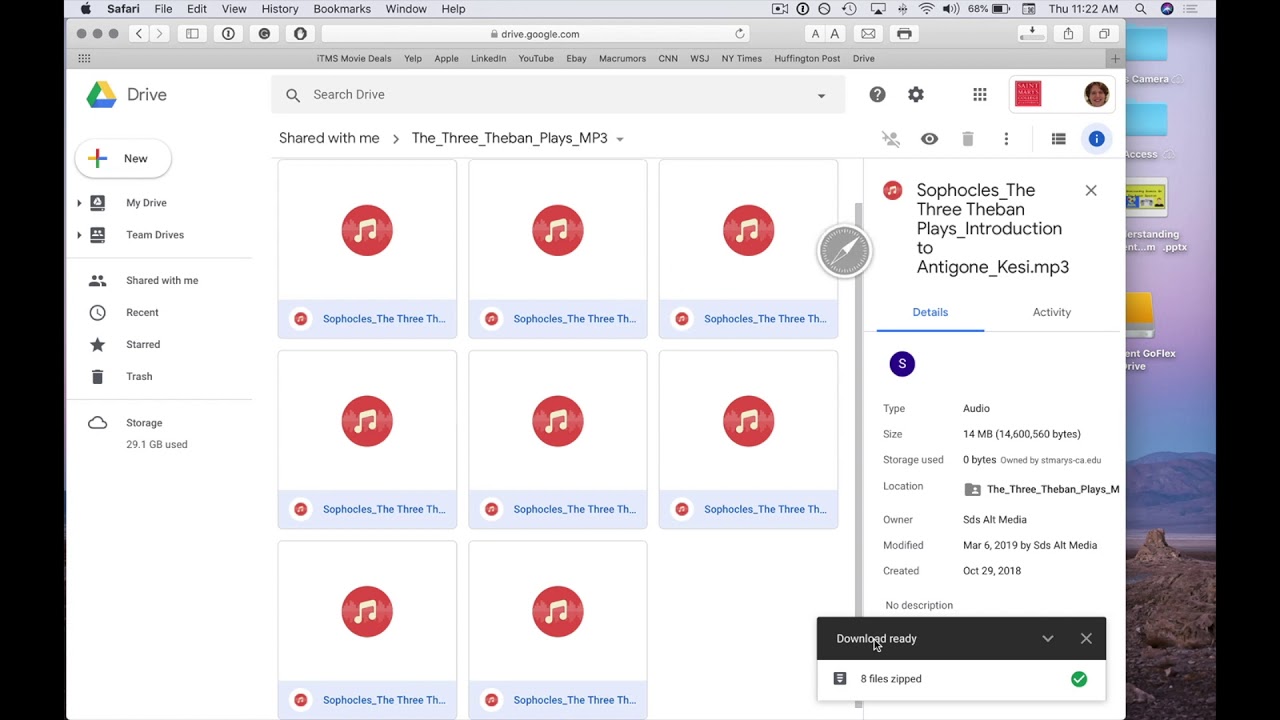Open NY Times bookmark
The height and width of the screenshot is (720, 1280).
coord(742,59)
